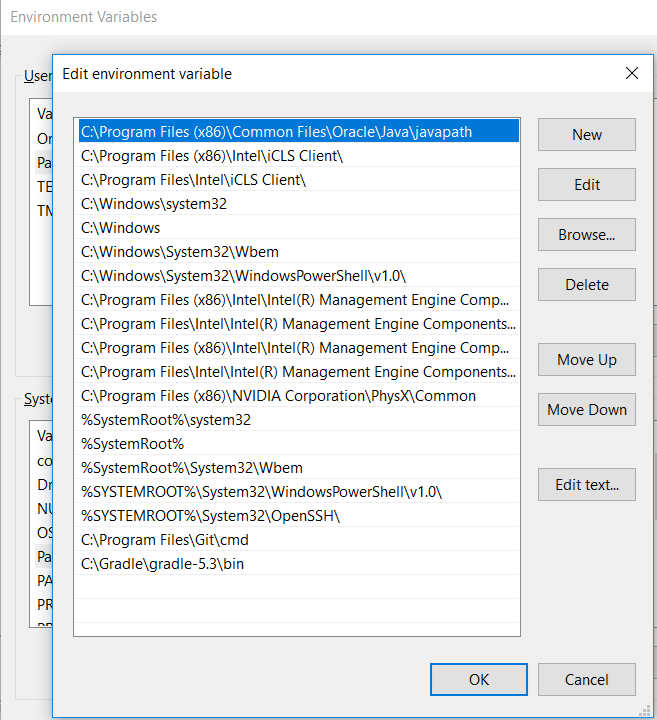Delete the selected path entry
Viewport: 657px width, 720px height.
[587, 285]
